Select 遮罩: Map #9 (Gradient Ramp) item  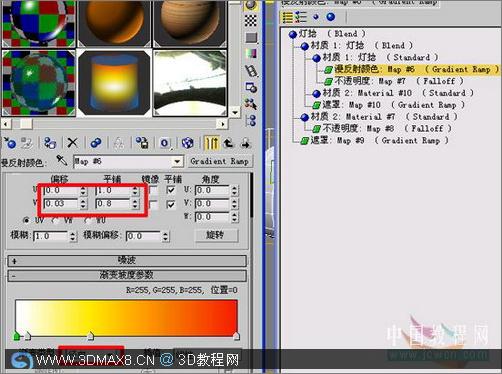[374, 141]
